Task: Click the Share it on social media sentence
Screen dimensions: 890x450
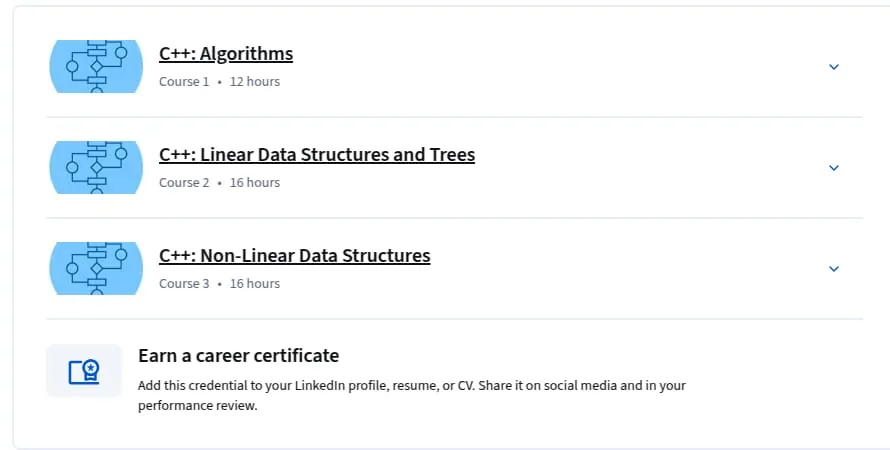Action: point(582,386)
